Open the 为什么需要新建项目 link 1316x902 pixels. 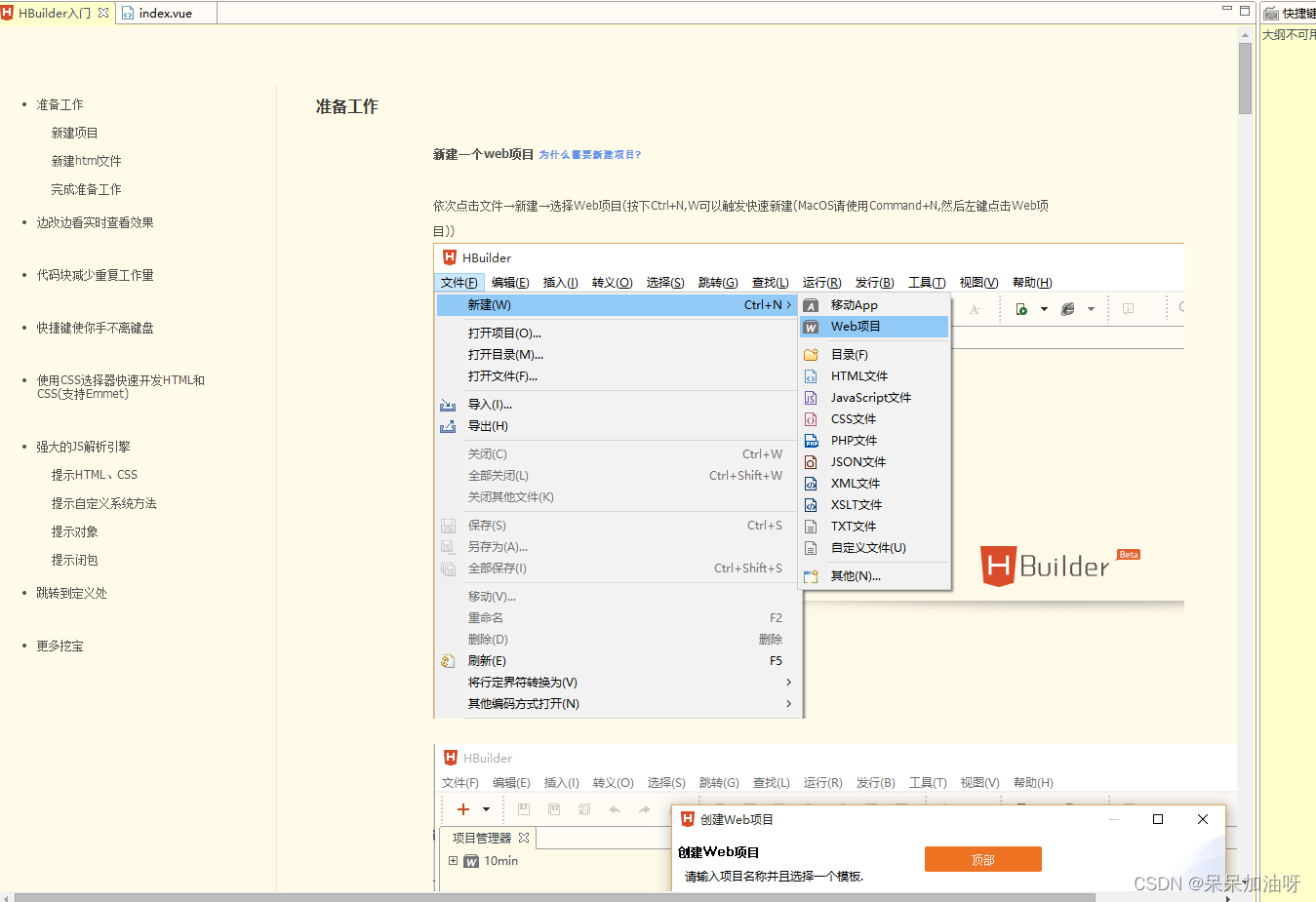[590, 154]
